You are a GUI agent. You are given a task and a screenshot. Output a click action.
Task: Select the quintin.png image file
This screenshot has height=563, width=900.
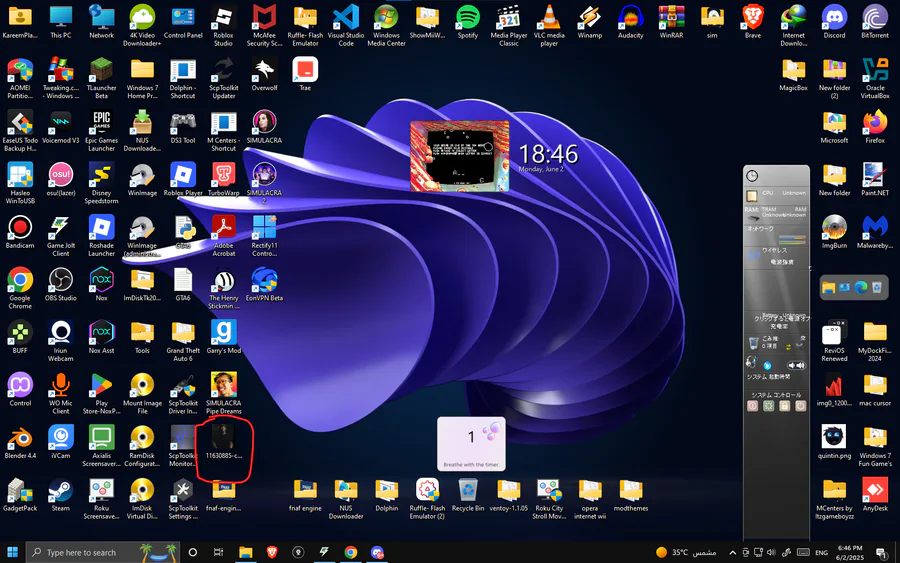(x=834, y=442)
